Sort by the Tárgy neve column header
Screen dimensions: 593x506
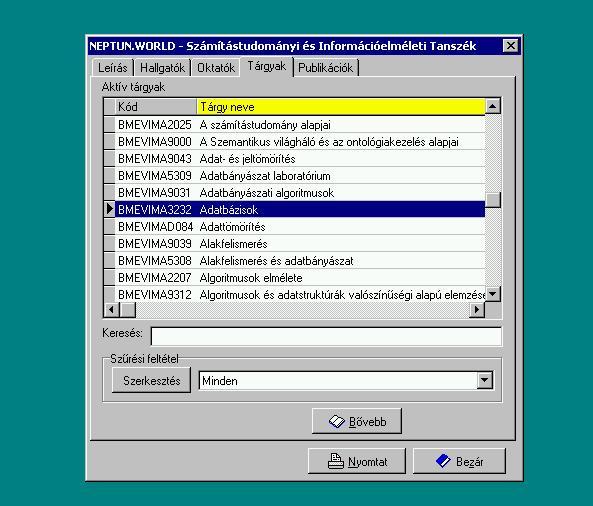pos(341,107)
